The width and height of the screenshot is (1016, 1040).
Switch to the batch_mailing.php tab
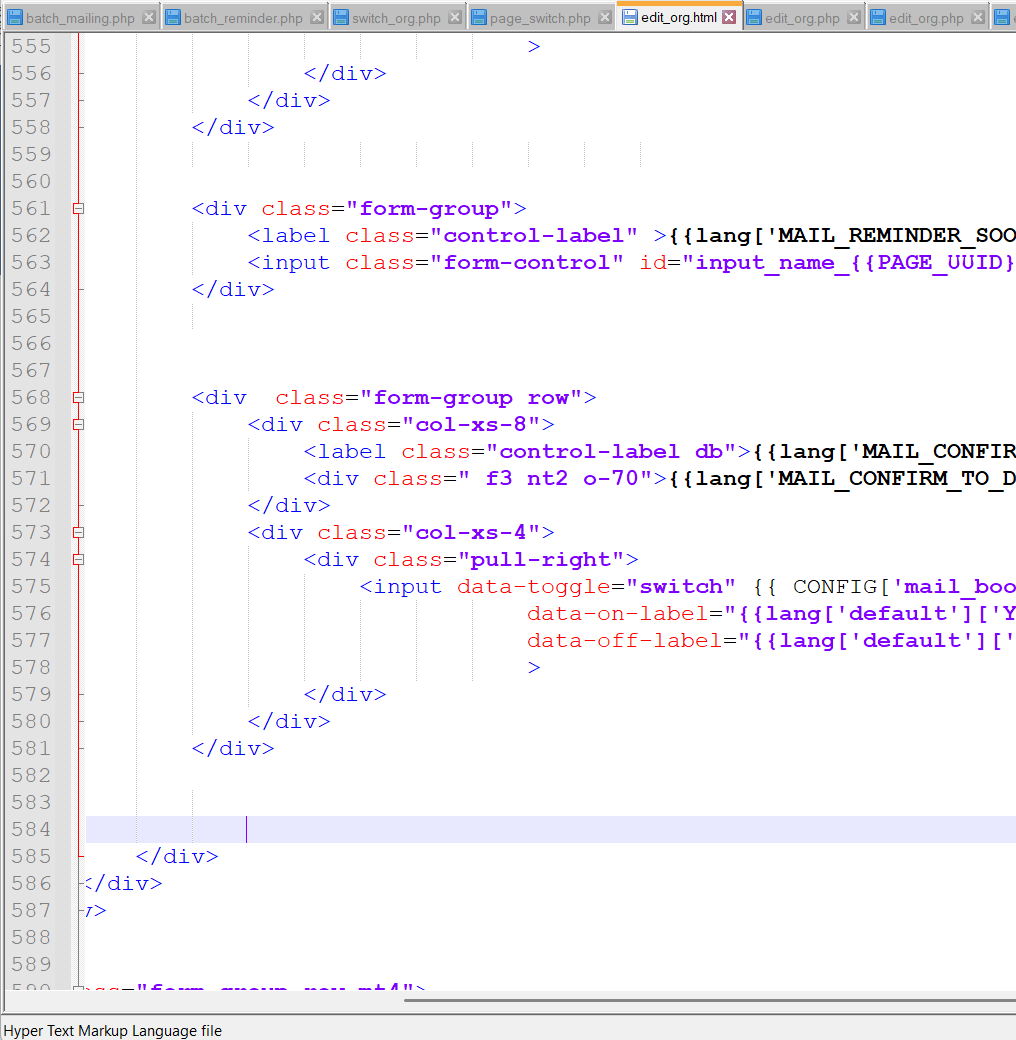80,18
